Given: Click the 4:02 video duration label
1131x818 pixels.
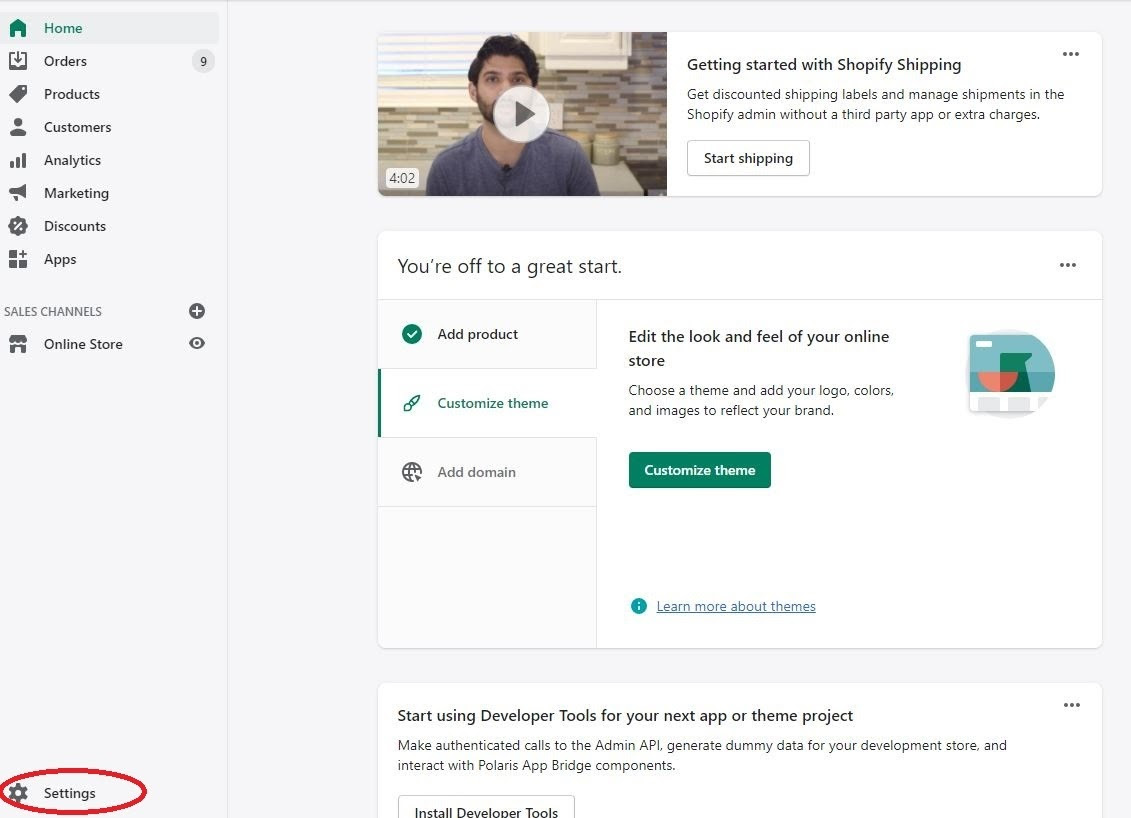Looking at the screenshot, I should pyautogui.click(x=402, y=177).
